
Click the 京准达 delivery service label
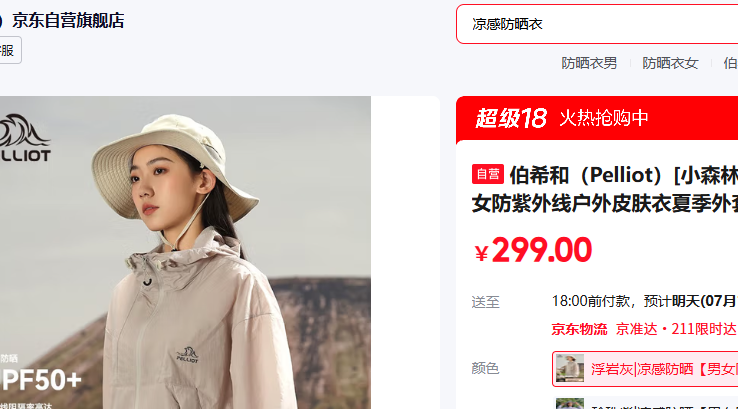pos(636,329)
